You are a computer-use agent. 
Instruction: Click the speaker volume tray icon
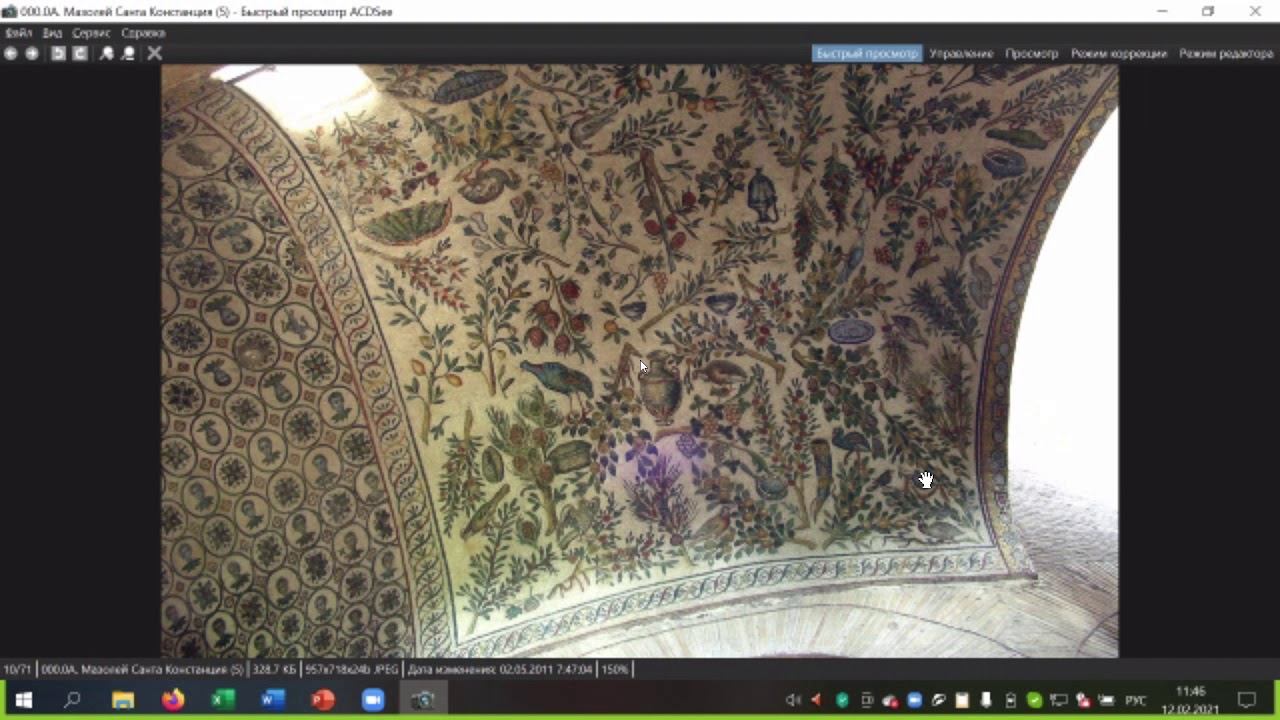pos(793,700)
